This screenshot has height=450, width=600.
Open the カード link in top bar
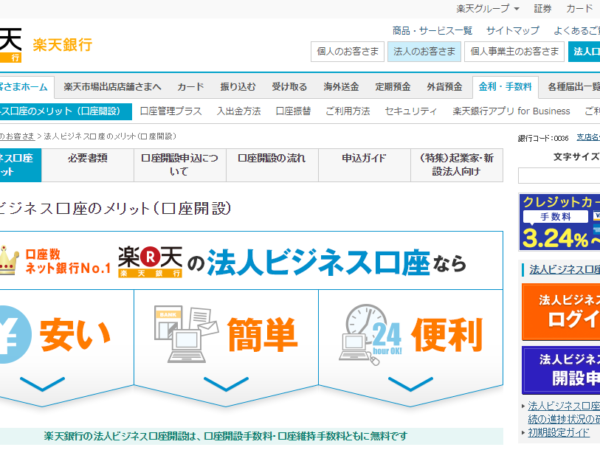click(579, 8)
